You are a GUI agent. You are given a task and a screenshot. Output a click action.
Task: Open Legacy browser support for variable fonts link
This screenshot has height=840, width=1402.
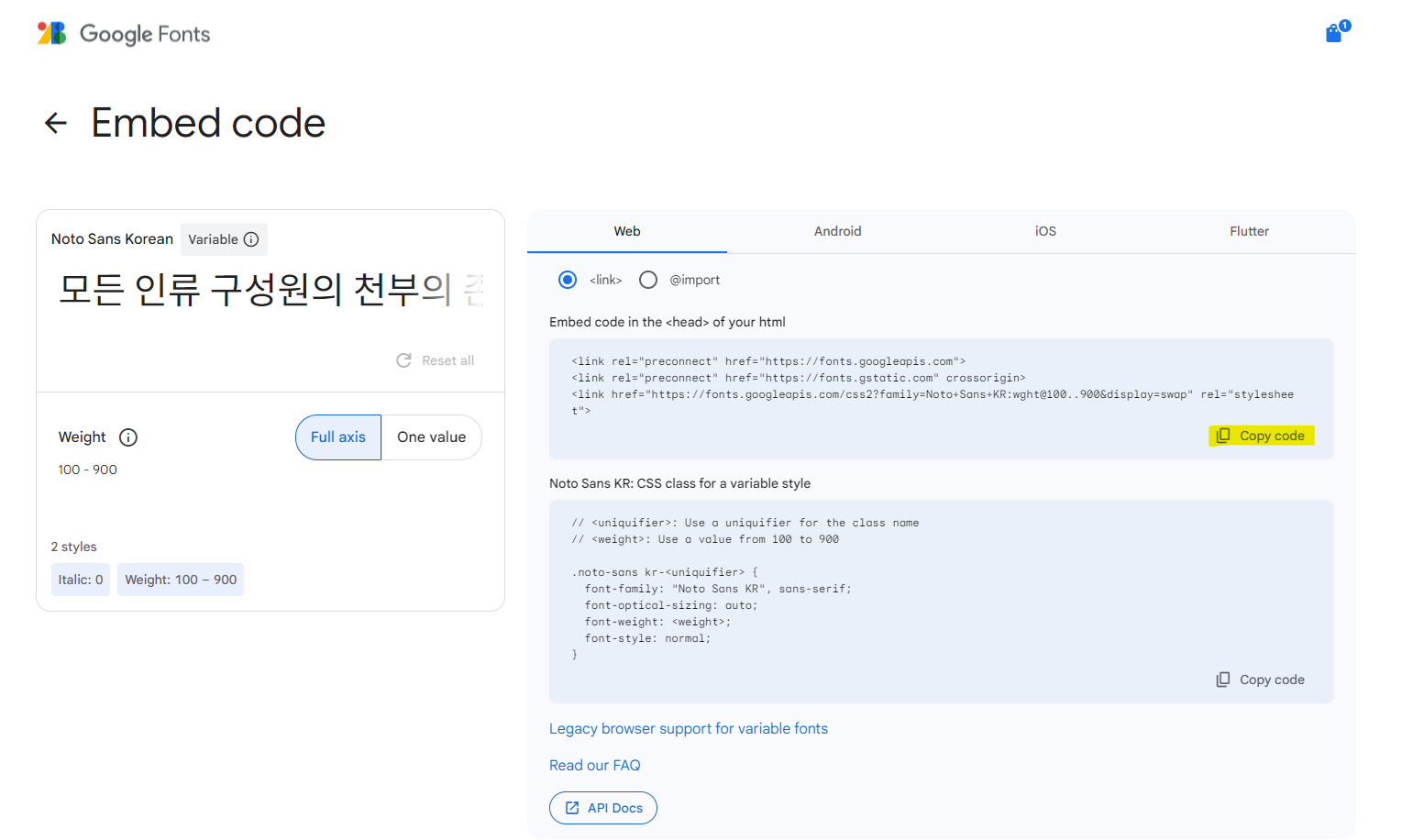coord(689,728)
